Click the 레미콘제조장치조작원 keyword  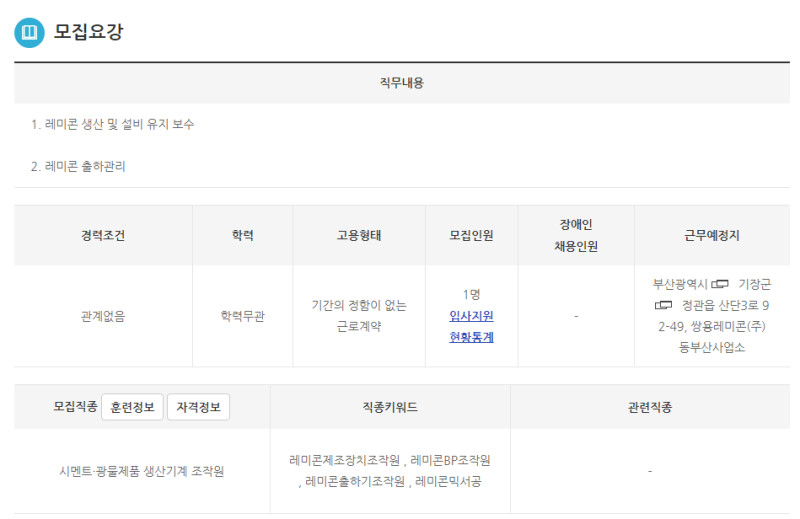point(345,461)
